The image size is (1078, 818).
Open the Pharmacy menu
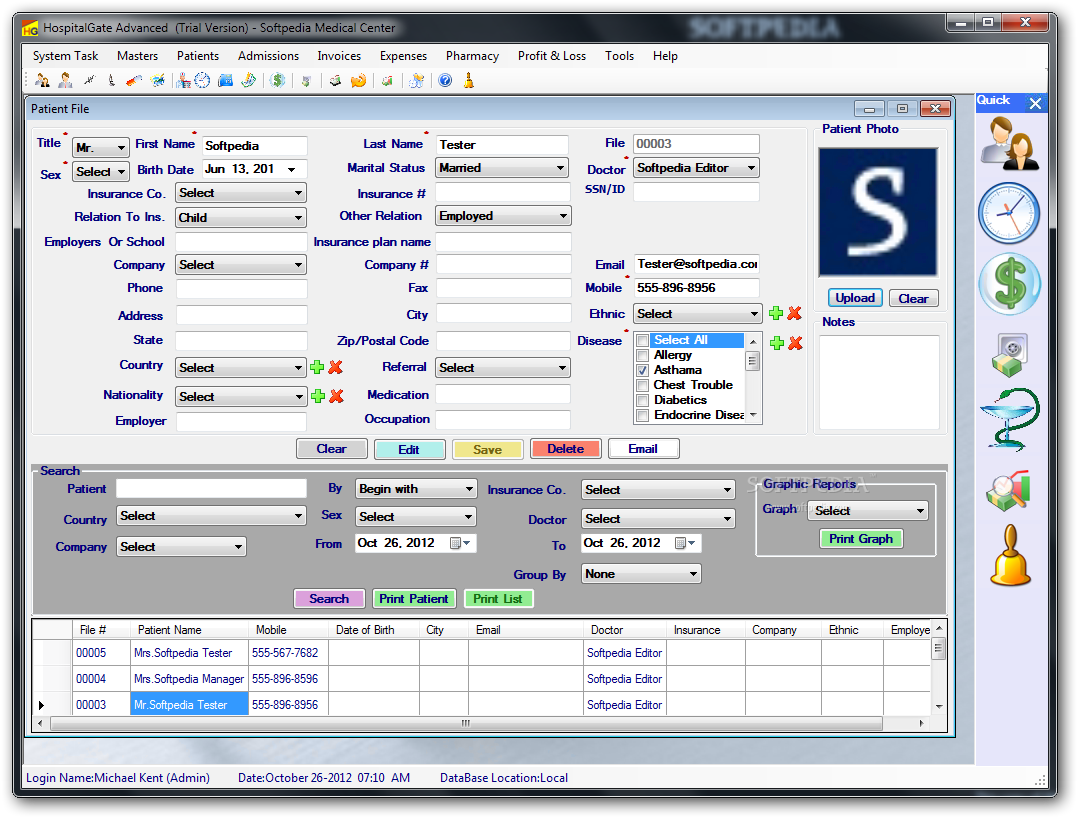tap(472, 56)
